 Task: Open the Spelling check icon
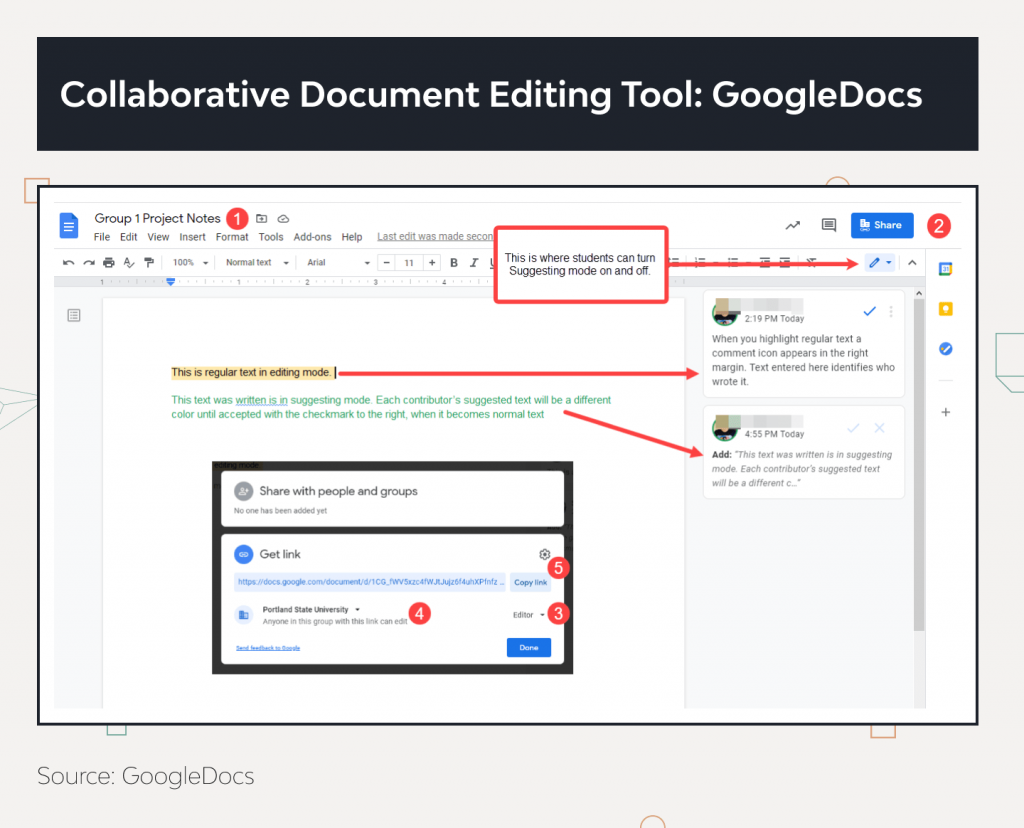click(x=129, y=262)
